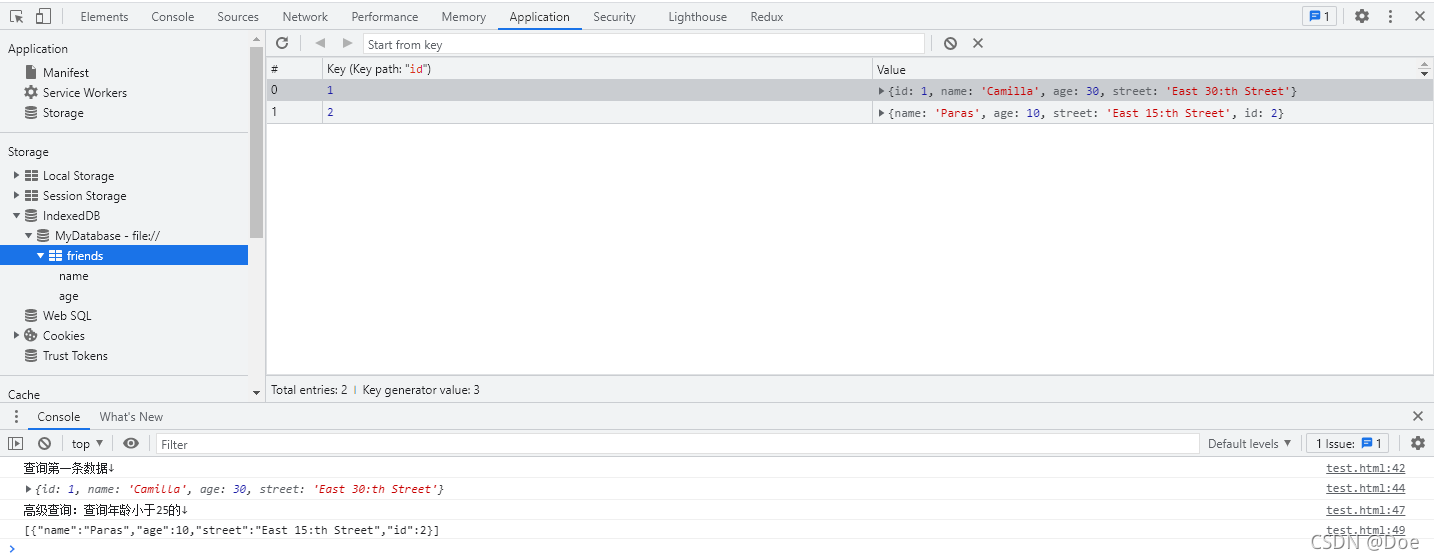Image resolution: width=1434 pixels, height=560 pixels.
Task: Expand the Local Storage tree node
Action: click(x=16, y=175)
